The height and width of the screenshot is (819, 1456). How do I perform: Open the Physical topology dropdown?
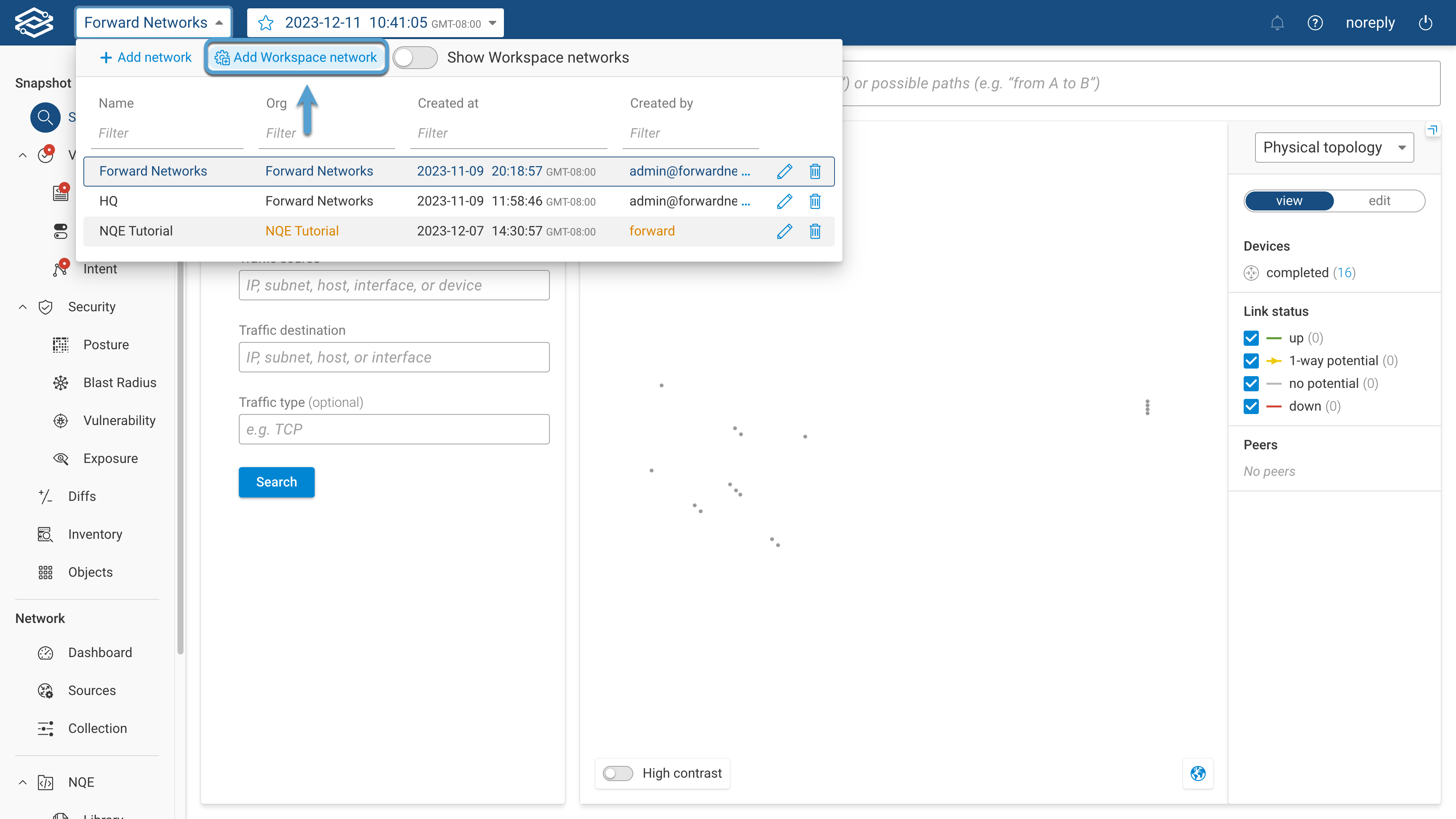1334,147
